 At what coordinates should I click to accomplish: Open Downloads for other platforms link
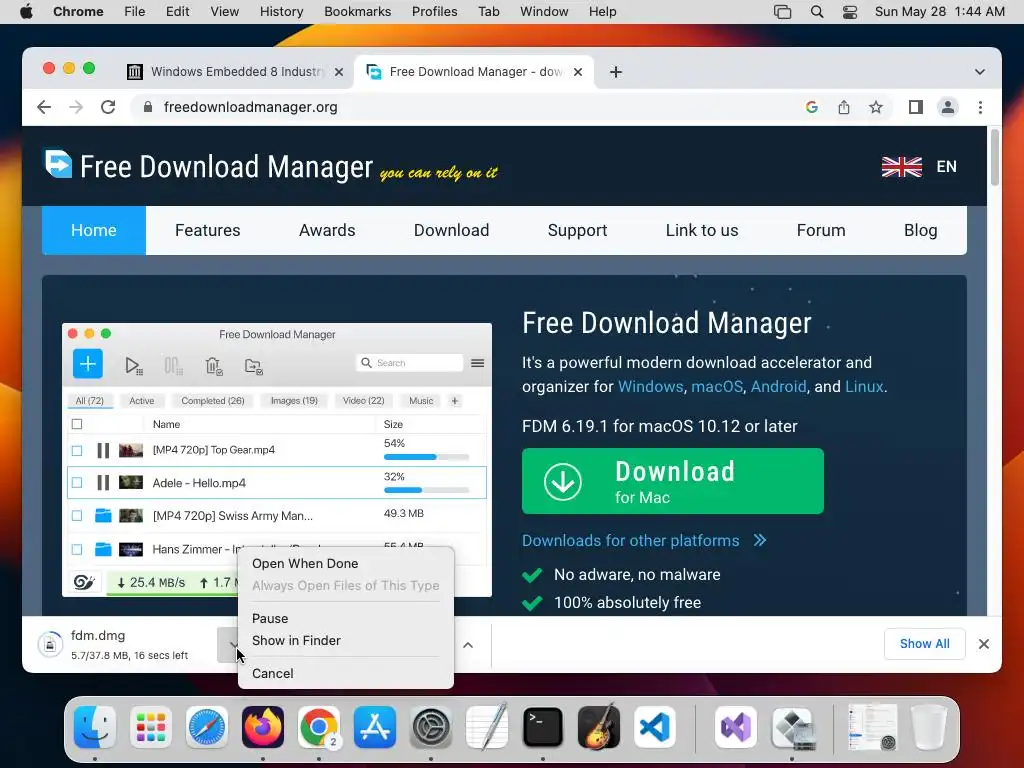(630, 541)
